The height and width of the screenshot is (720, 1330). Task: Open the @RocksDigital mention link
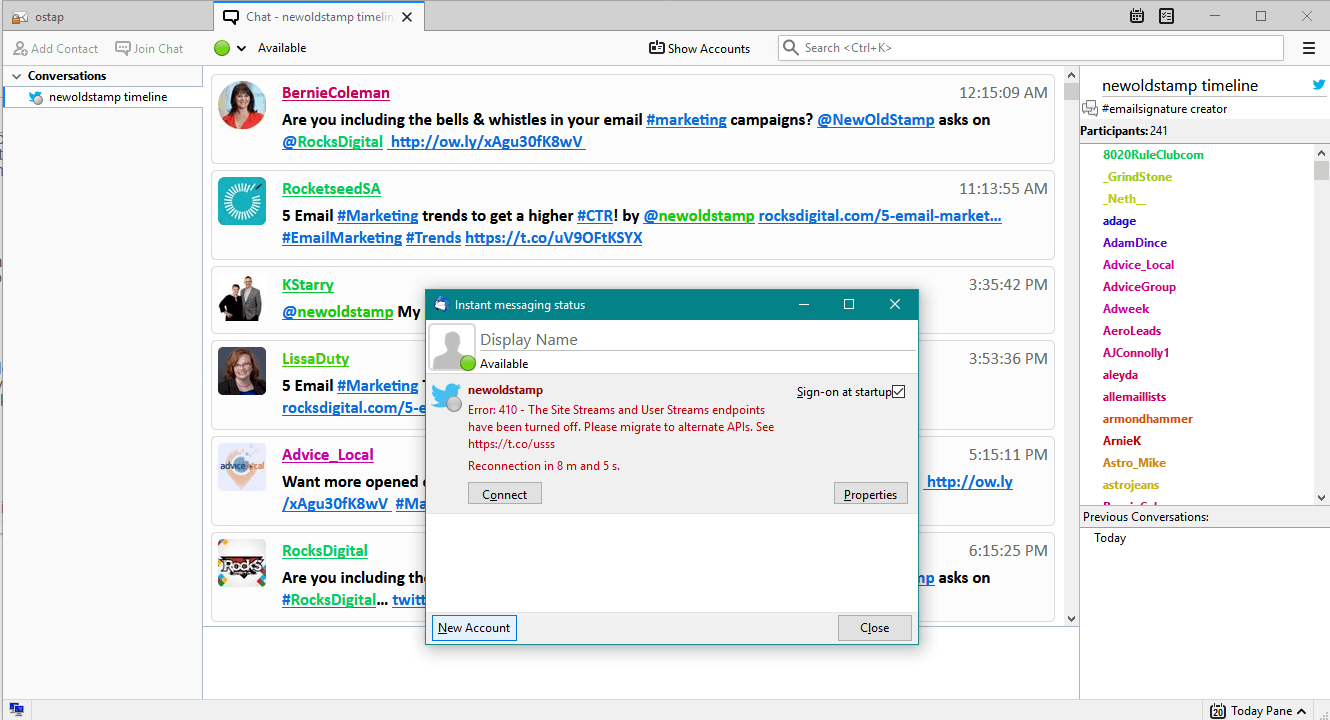332,142
